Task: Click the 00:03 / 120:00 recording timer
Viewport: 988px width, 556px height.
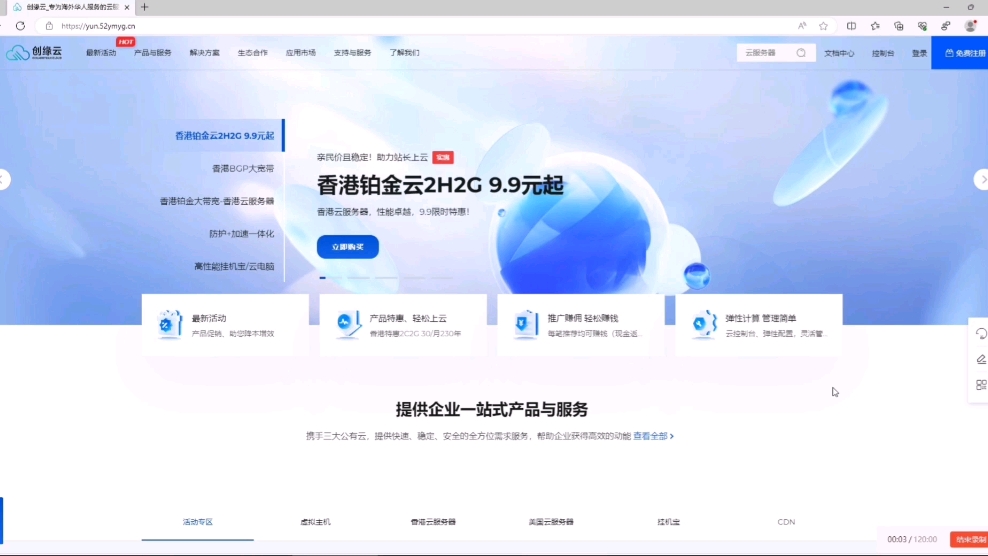Action: click(912, 540)
